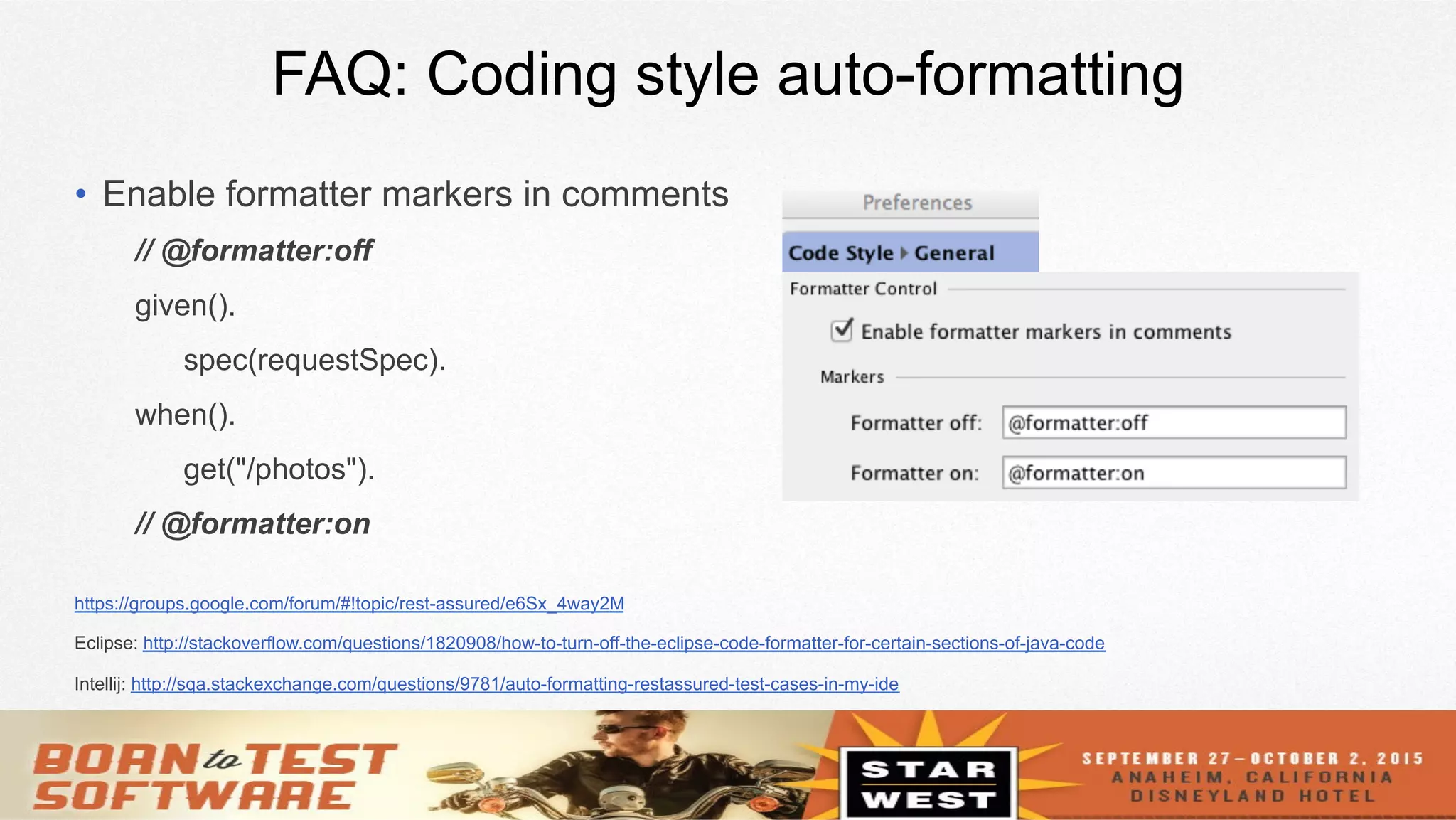Open the groups.google.com rest-assured forum link
Viewport: 1456px width, 820px height.
[349, 604]
